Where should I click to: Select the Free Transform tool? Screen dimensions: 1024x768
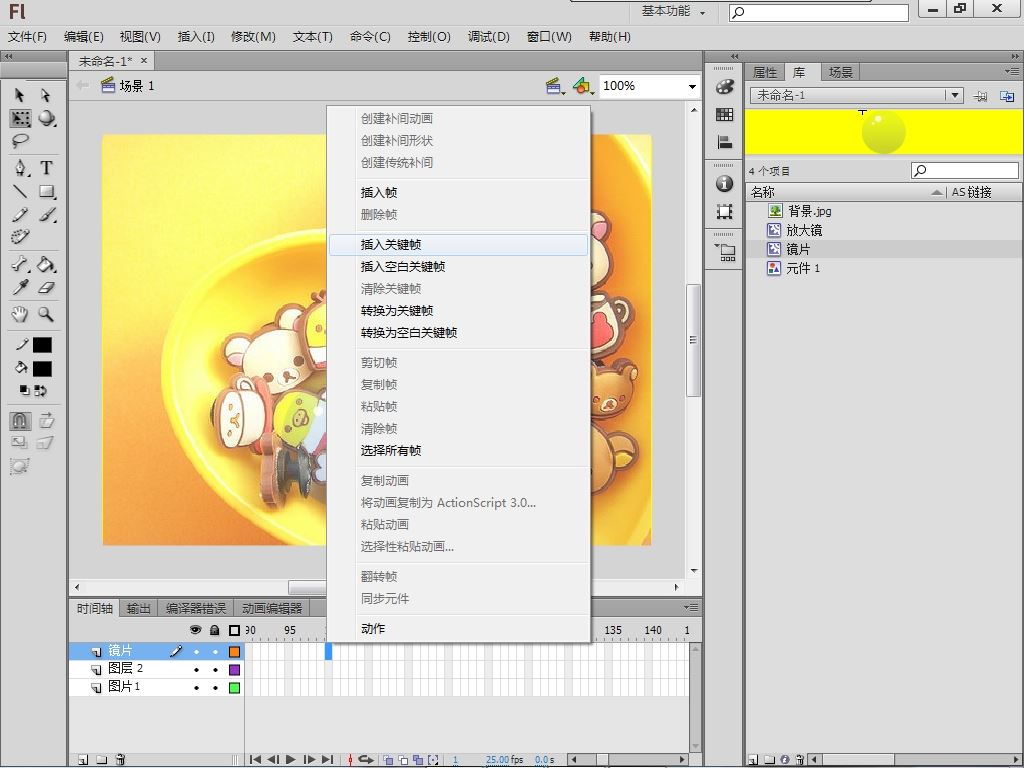20,118
